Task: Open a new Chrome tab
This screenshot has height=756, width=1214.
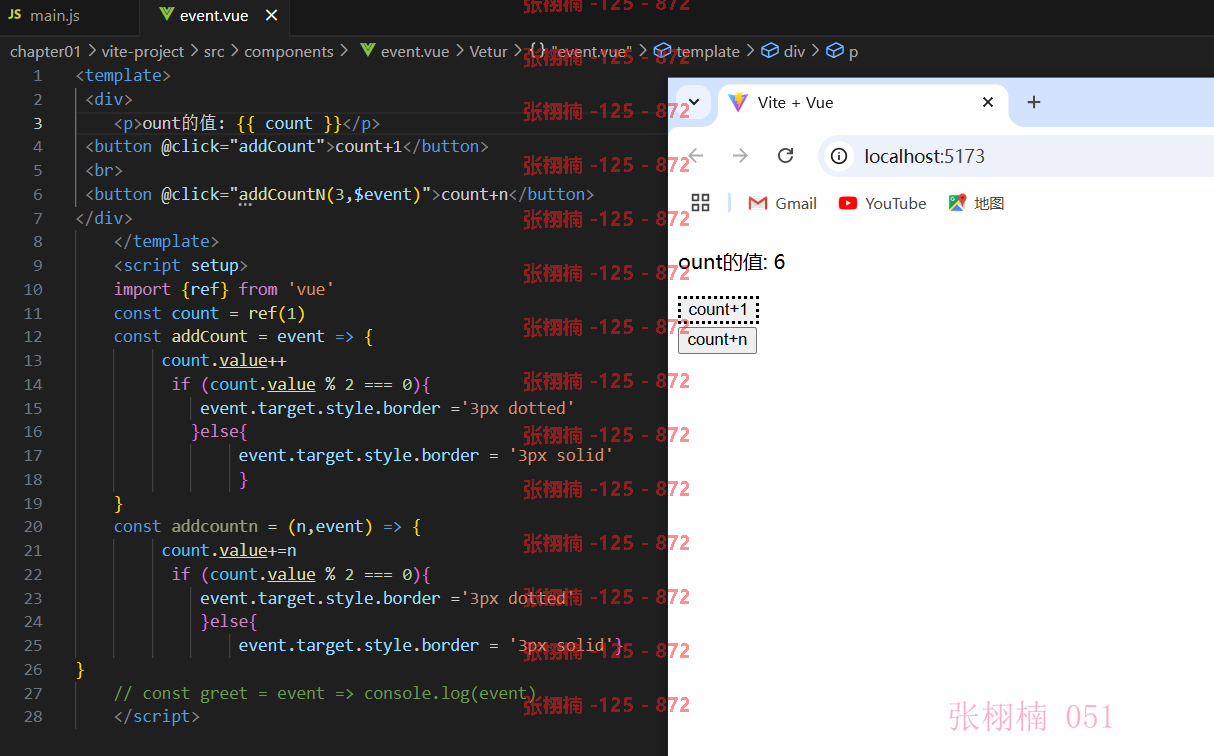Action: tap(1034, 102)
